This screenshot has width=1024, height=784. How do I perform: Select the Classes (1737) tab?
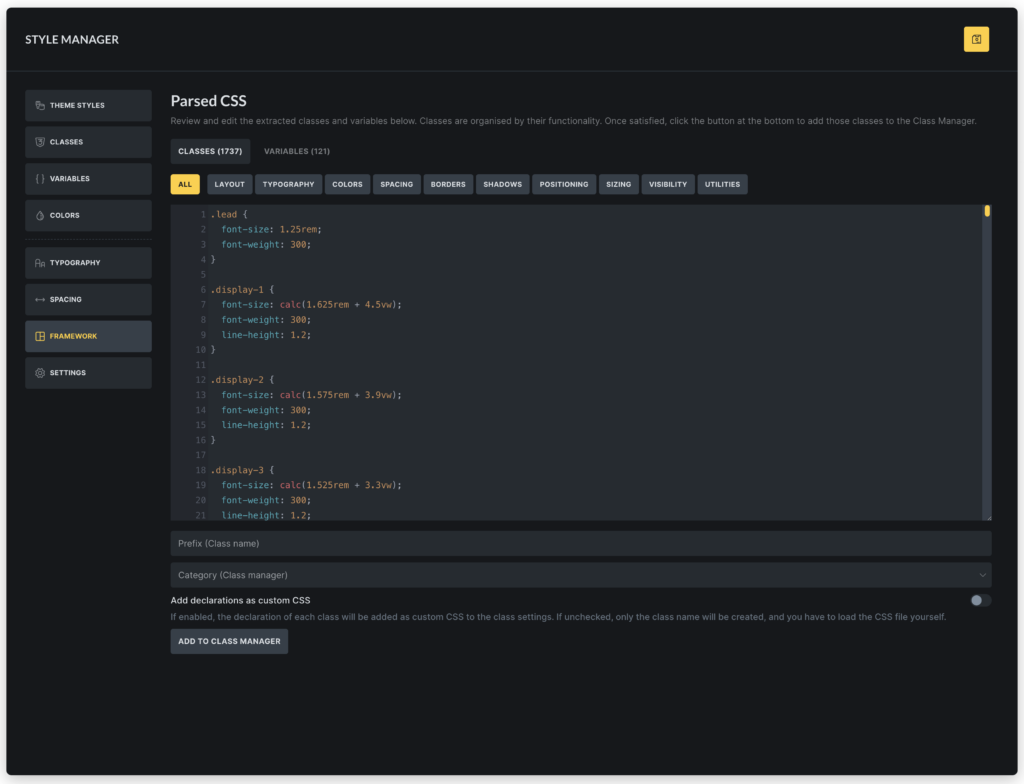coord(210,151)
